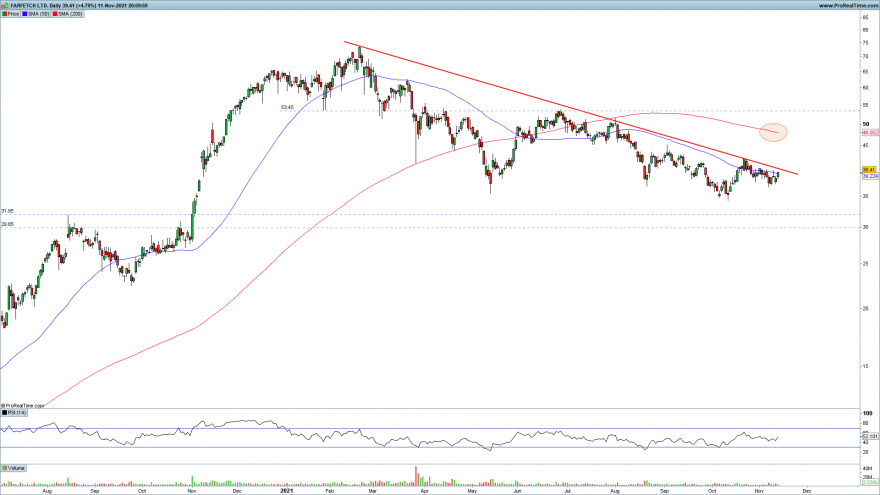Viewport: 880px width, 495px height.
Task: Click the black RSI (14) indicator icon
Action: click(4, 412)
